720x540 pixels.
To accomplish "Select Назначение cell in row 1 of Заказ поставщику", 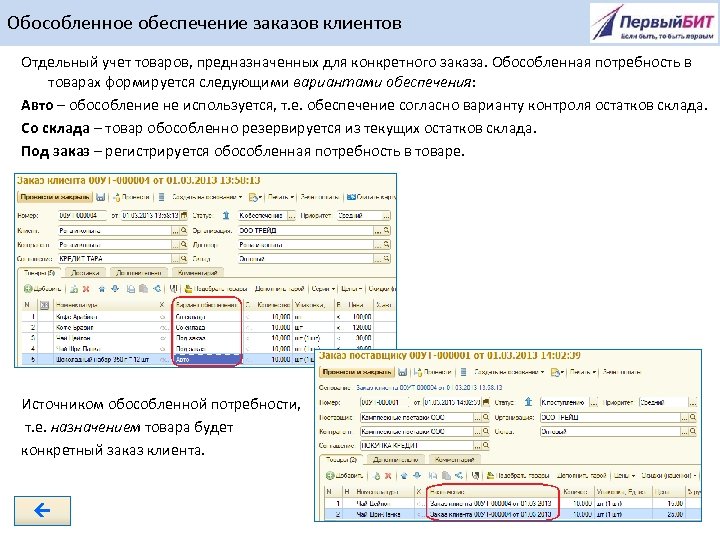I will (x=493, y=503).
